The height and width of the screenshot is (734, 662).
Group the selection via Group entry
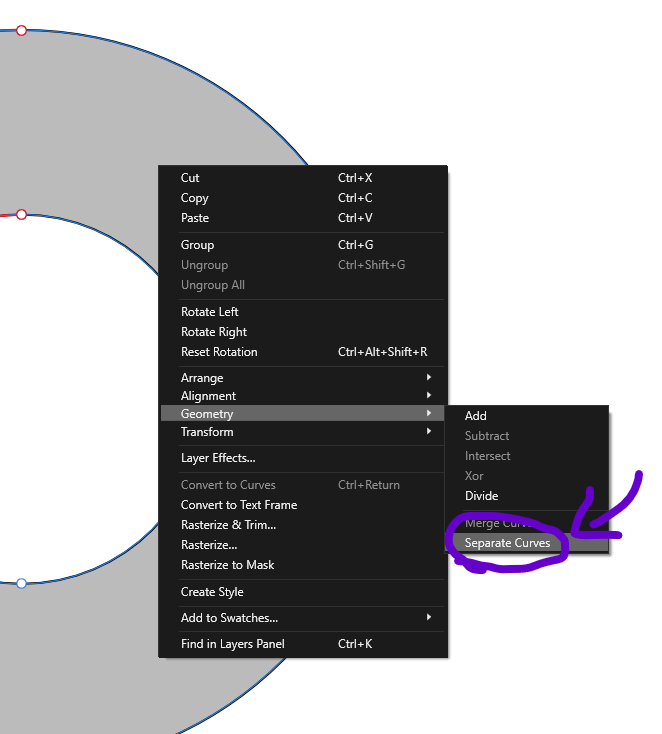click(x=197, y=245)
